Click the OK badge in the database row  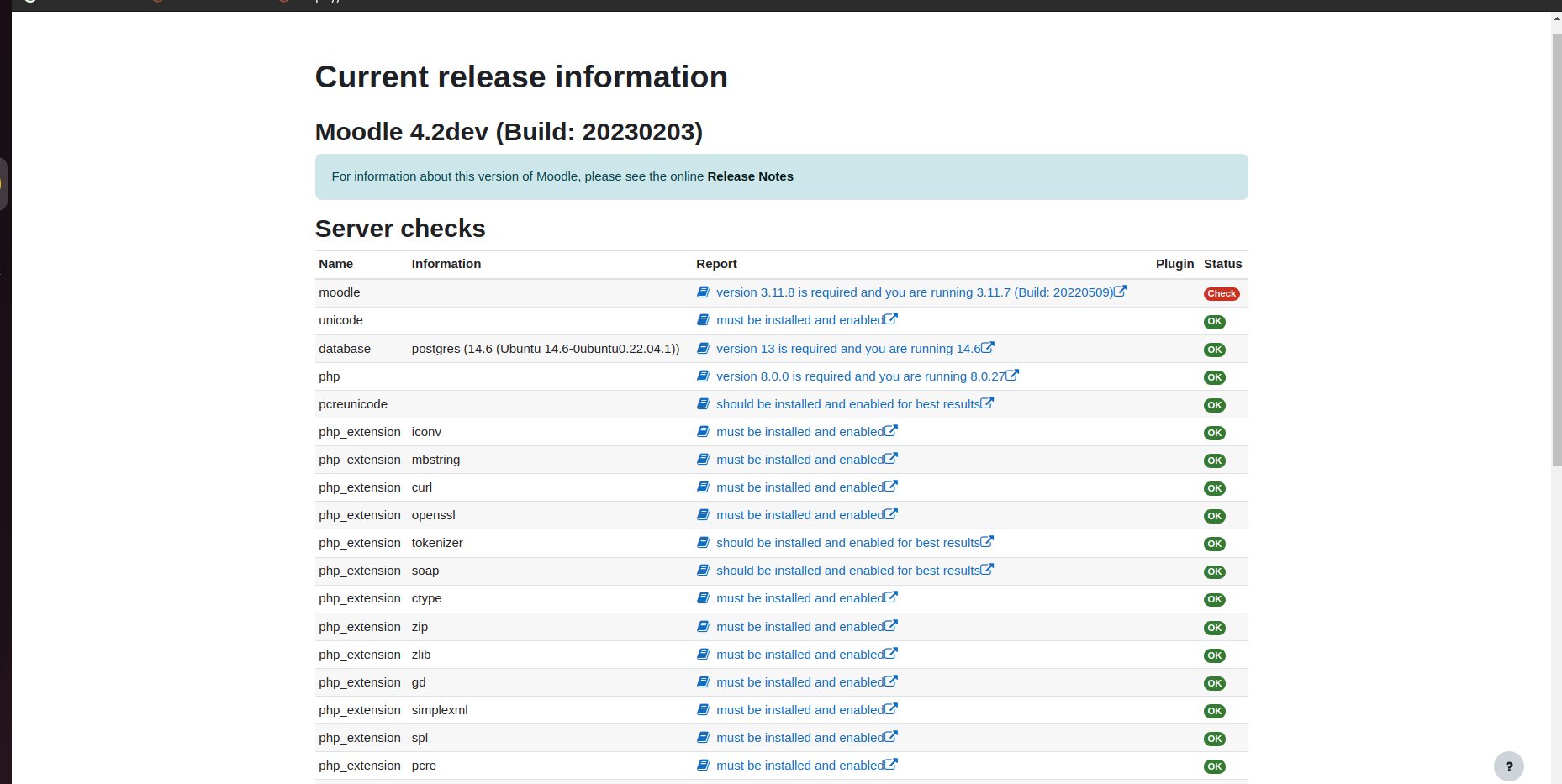coord(1214,350)
